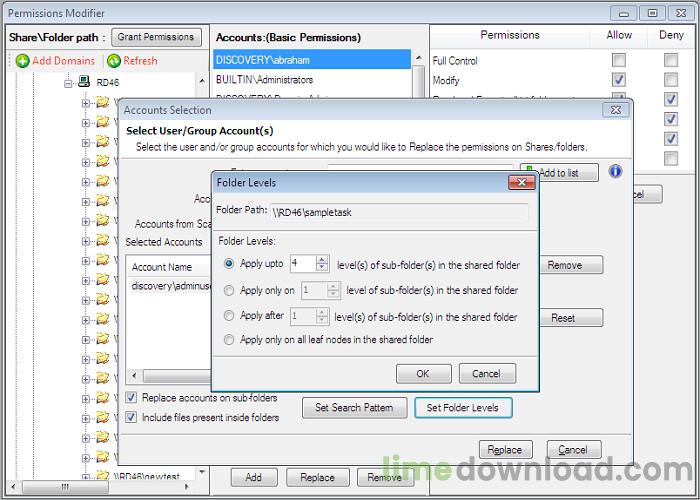Collapse the RD46 tree node
Viewport: 700px width, 500px height.
click(69, 82)
